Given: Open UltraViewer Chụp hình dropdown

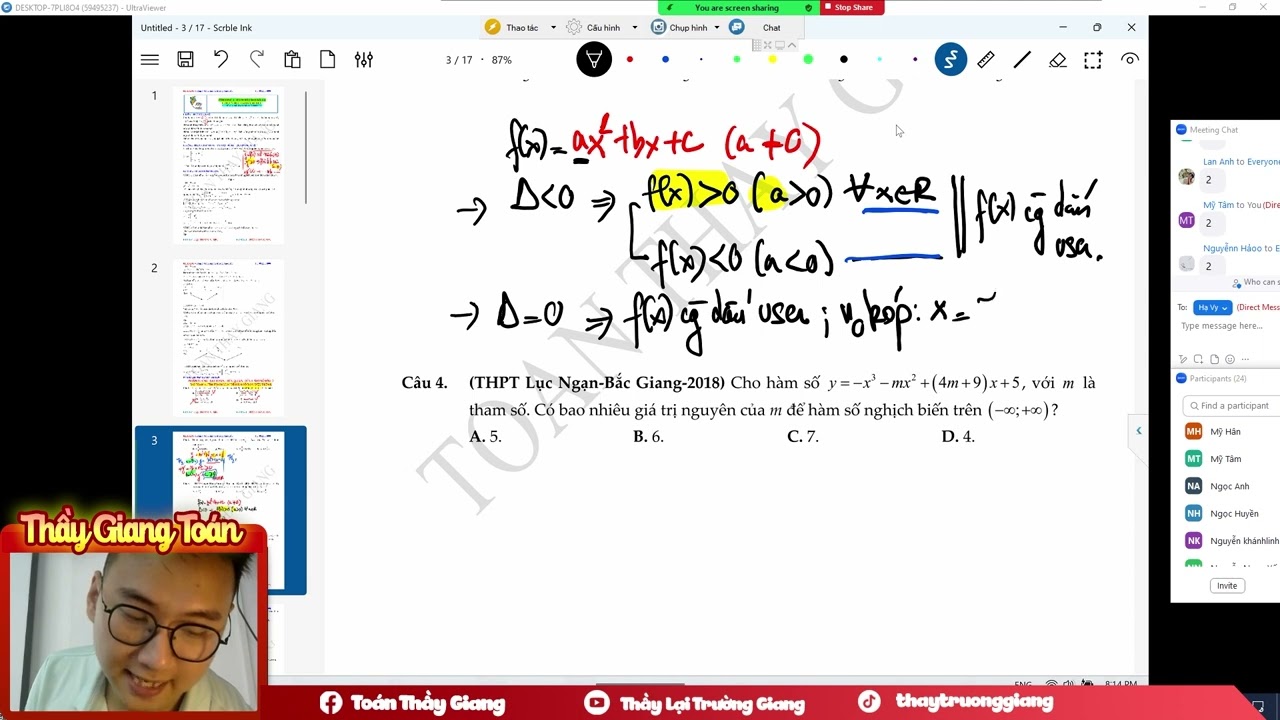Looking at the screenshot, I should tap(687, 28).
